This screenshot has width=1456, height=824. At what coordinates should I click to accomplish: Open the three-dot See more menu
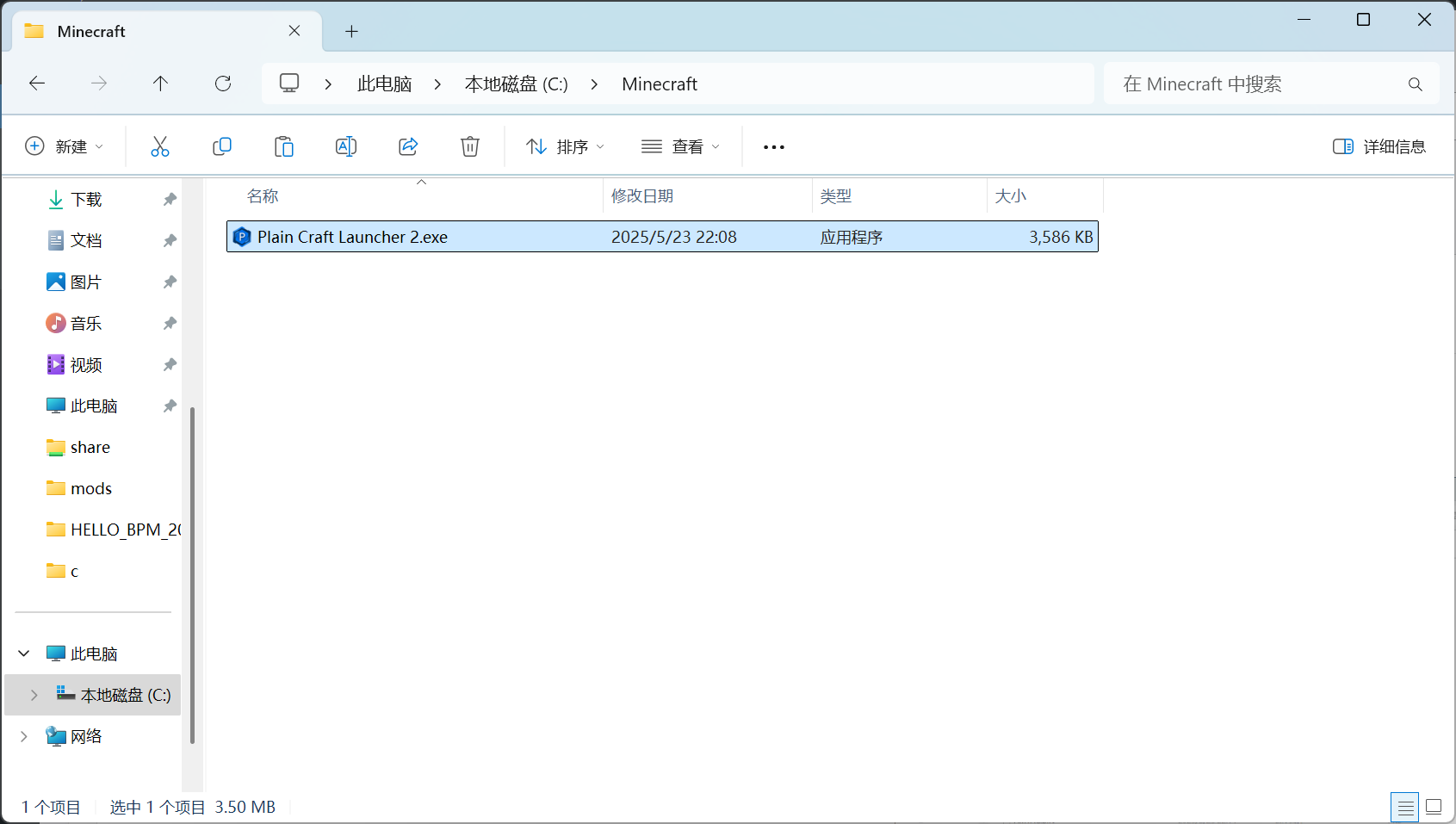pyautogui.click(x=774, y=147)
